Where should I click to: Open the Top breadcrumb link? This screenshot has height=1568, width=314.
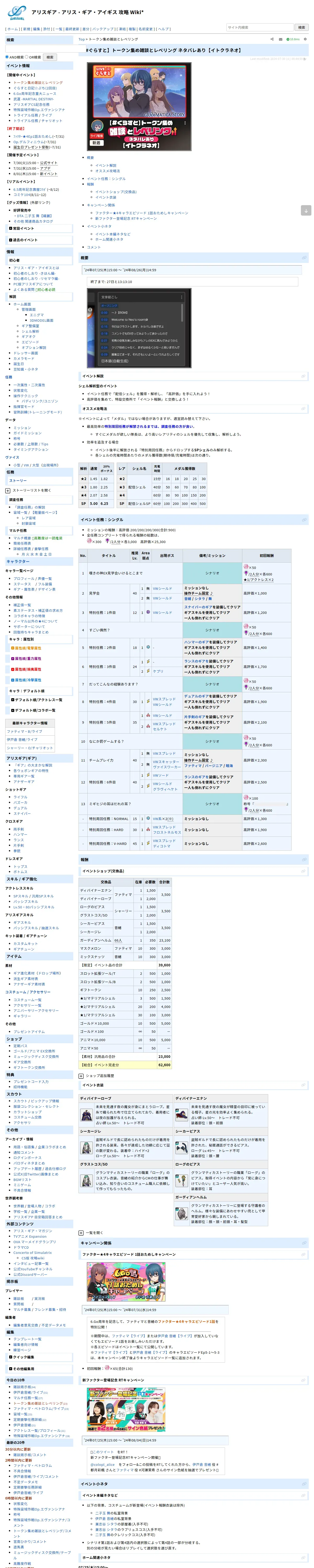pyautogui.click(x=81, y=39)
